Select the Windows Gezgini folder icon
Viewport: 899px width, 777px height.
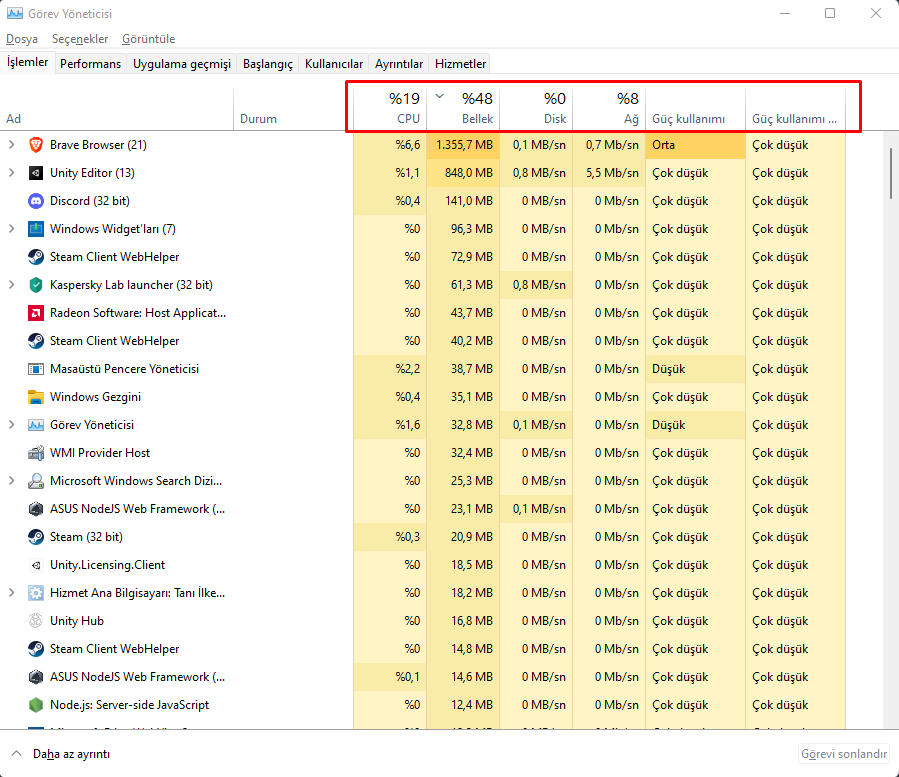point(36,397)
